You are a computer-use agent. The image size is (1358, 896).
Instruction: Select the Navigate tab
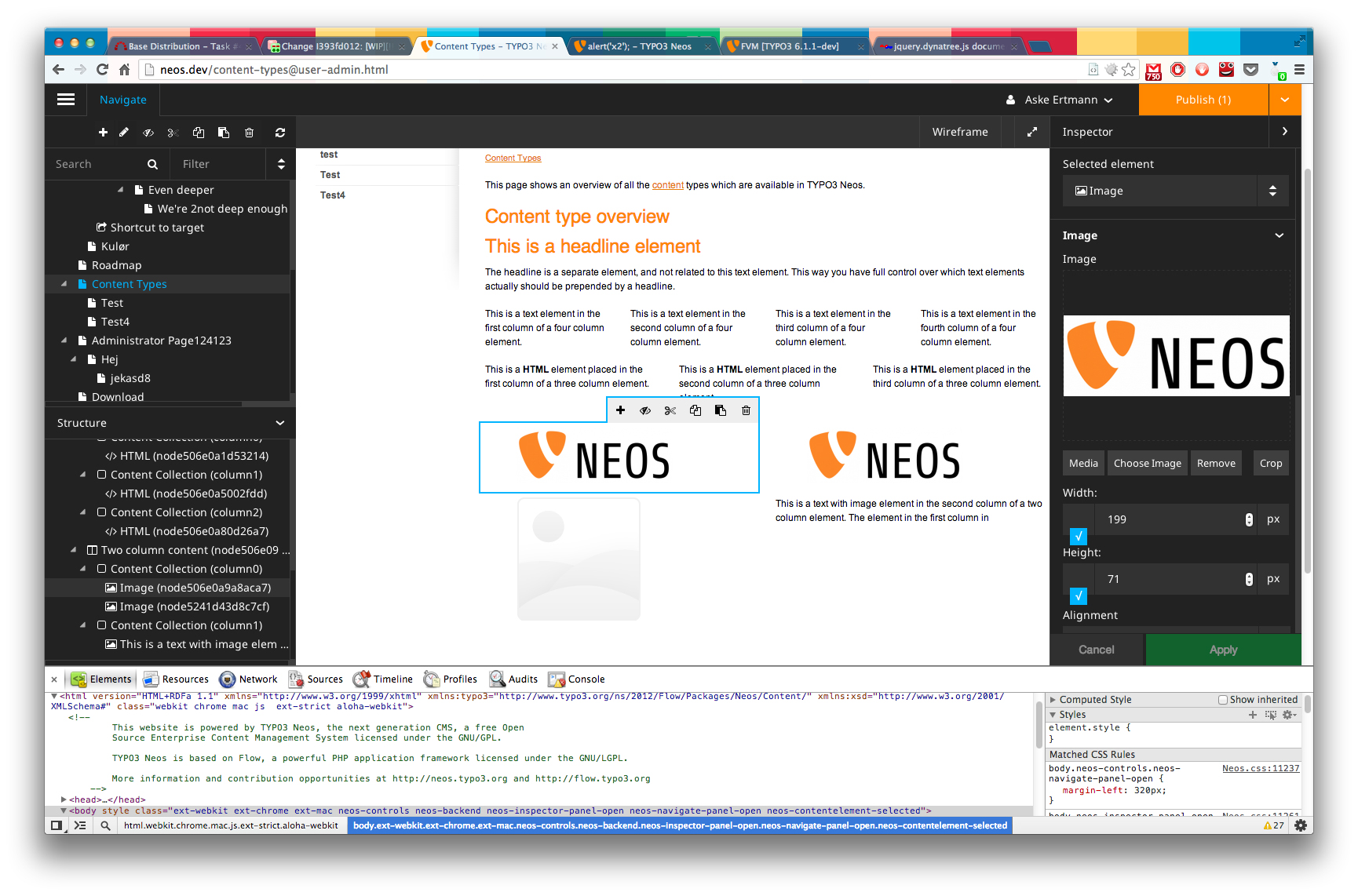pyautogui.click(x=123, y=100)
